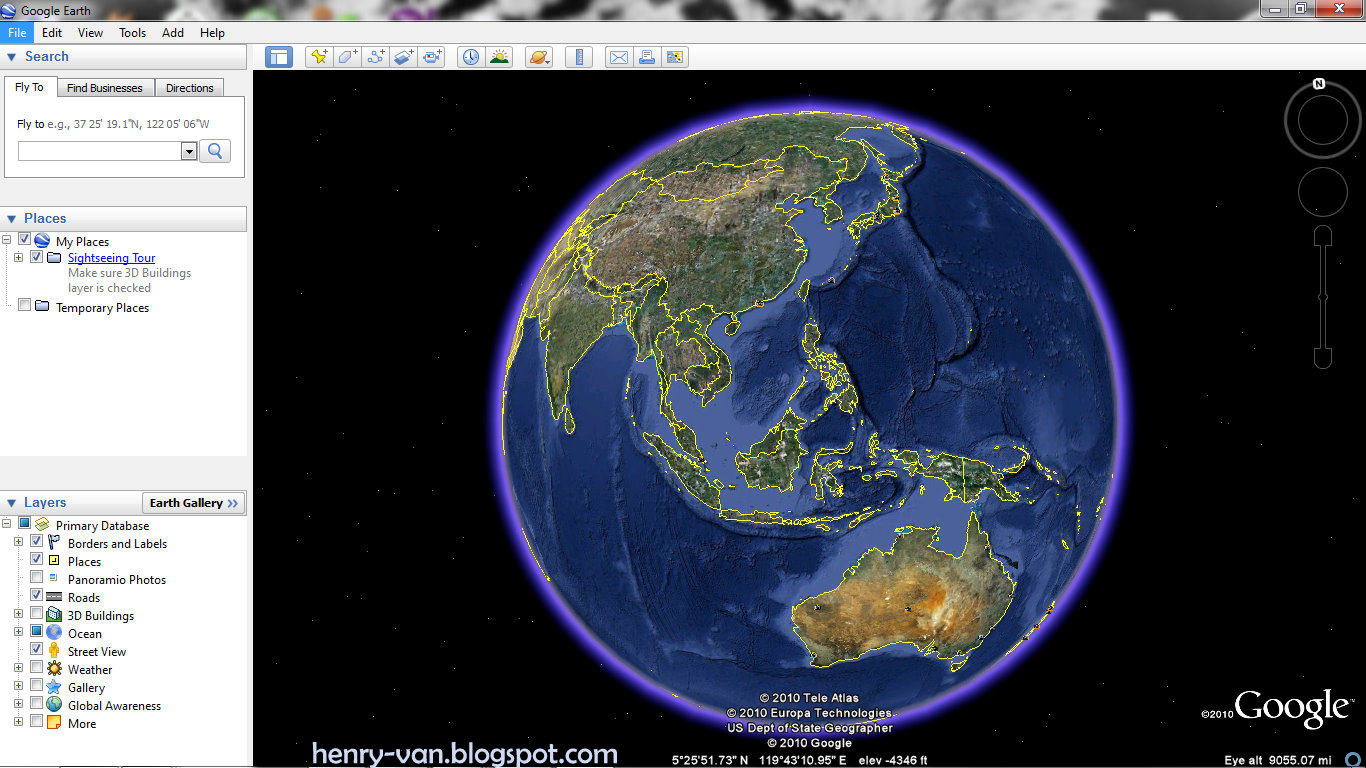Show historical imagery with the clock icon
The width and height of the screenshot is (1366, 768).
point(470,57)
